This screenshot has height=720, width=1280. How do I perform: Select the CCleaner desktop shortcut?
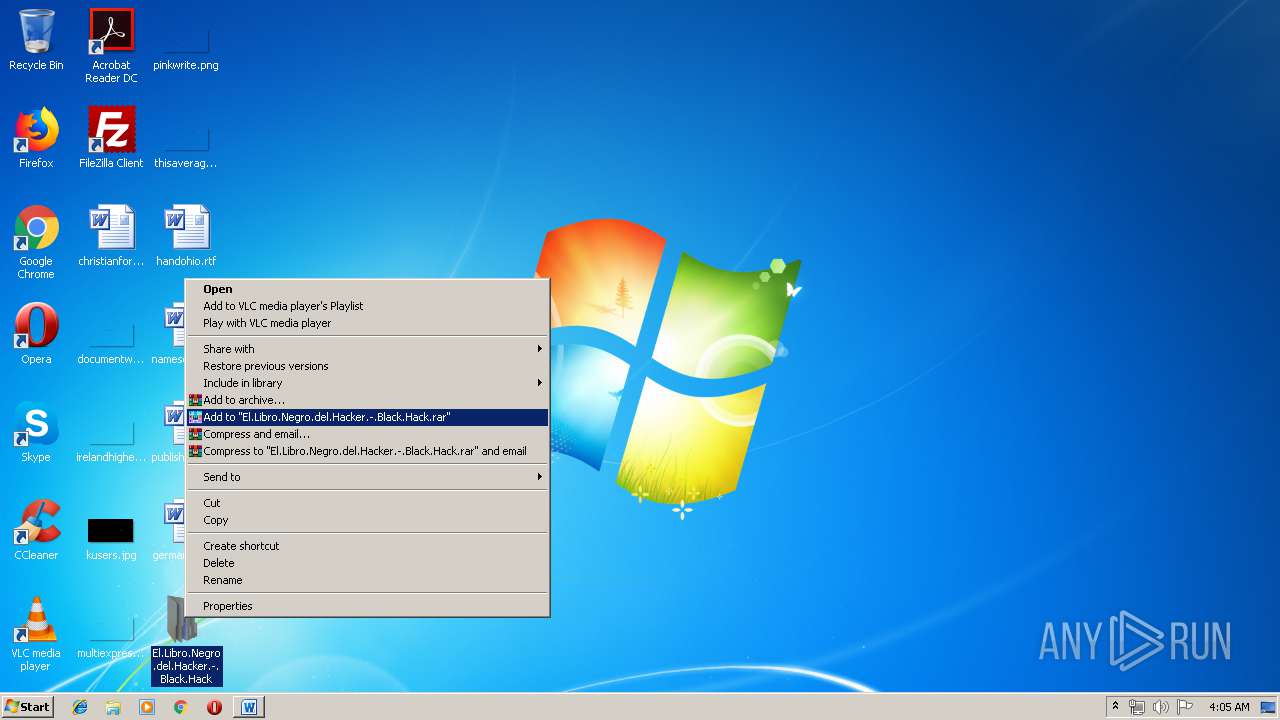click(36, 530)
